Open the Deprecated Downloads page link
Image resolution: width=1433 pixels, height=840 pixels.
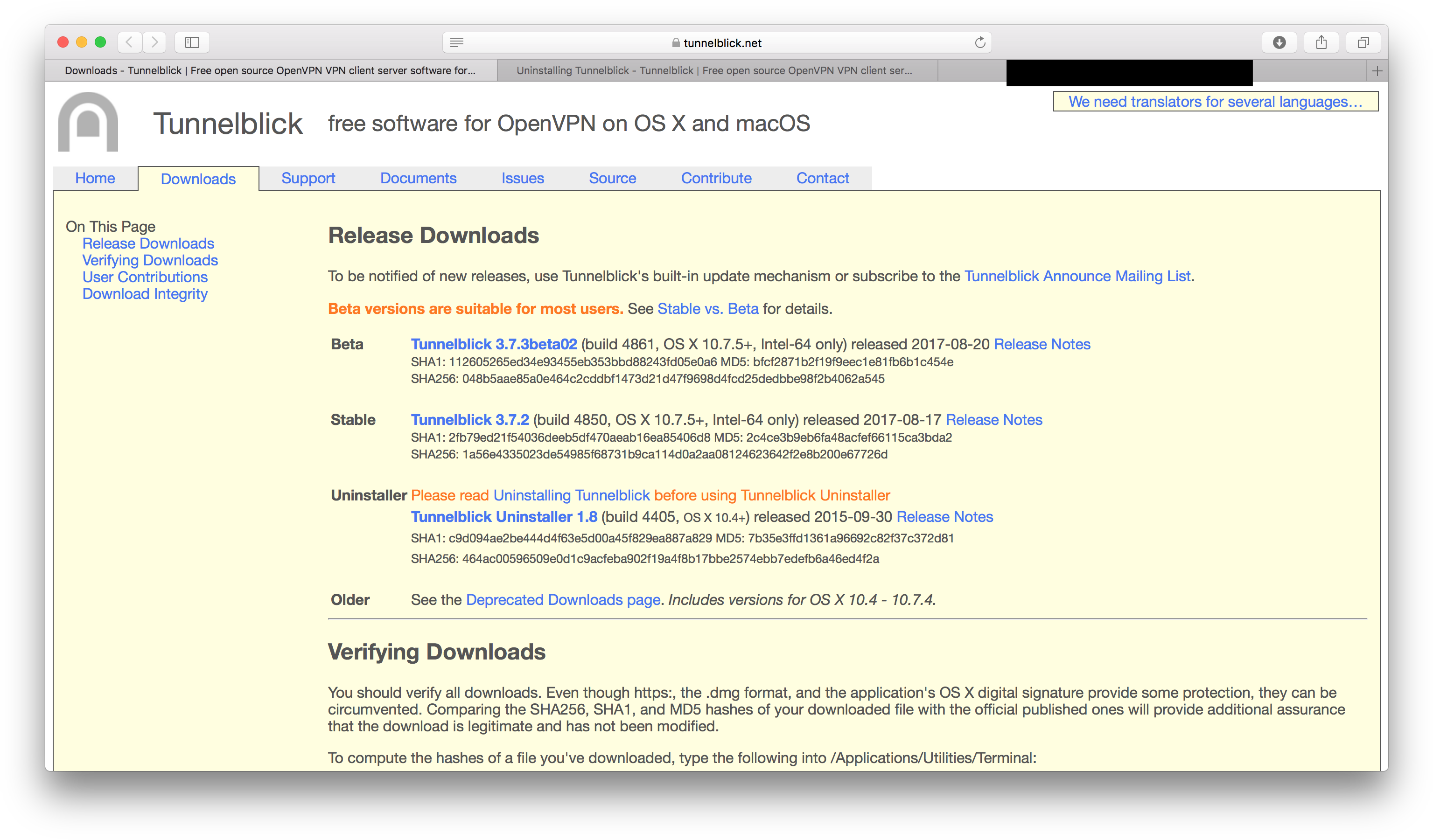pos(563,600)
